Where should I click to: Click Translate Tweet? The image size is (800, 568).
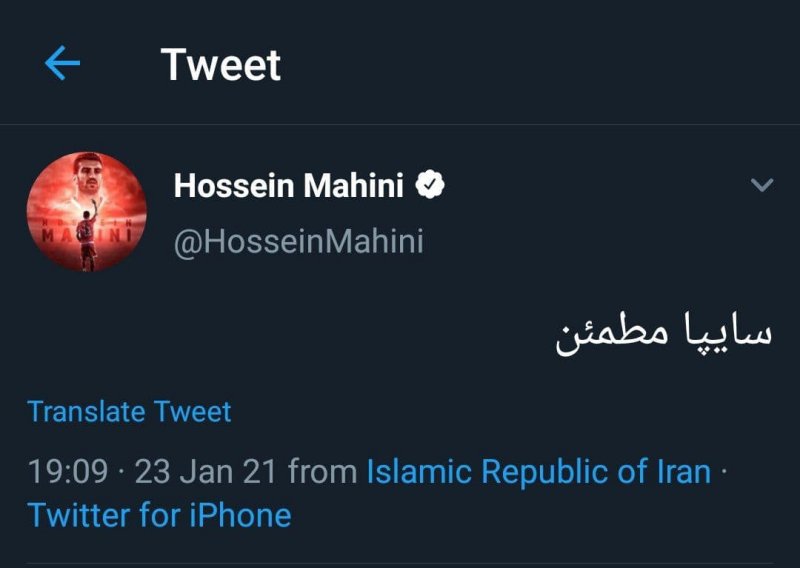(129, 411)
